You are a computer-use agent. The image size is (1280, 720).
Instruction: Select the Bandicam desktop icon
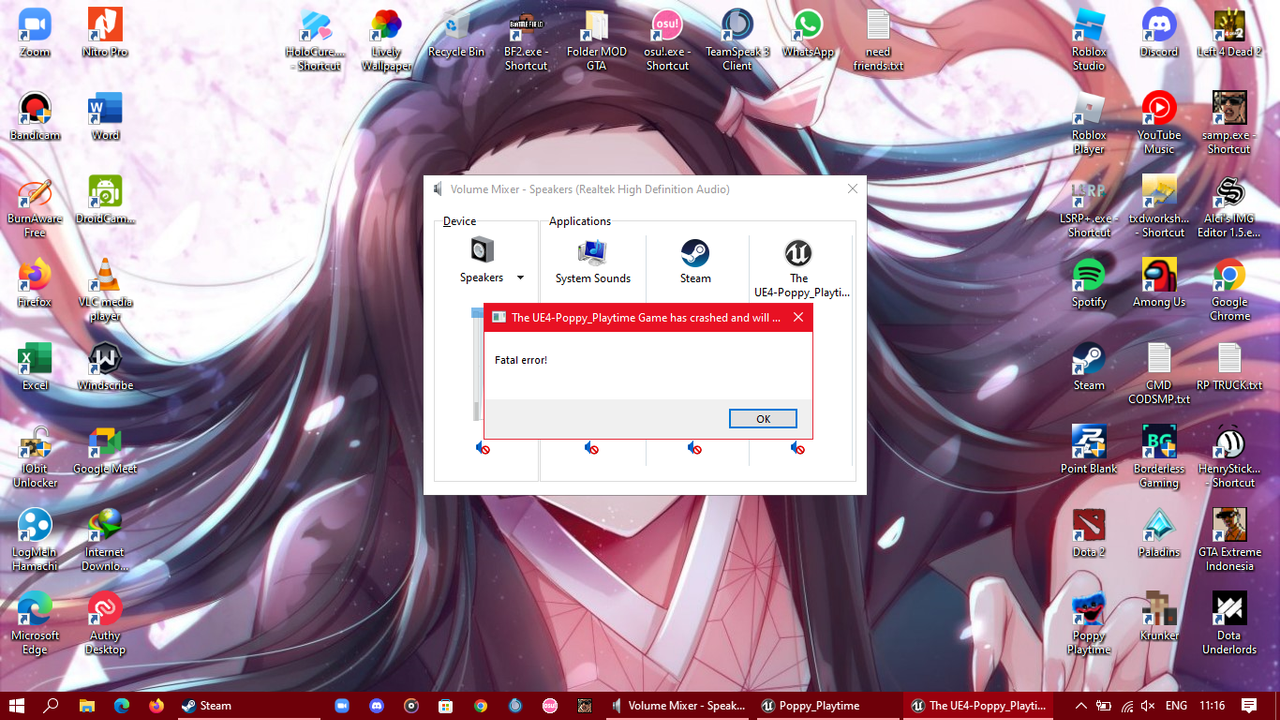pos(35,115)
